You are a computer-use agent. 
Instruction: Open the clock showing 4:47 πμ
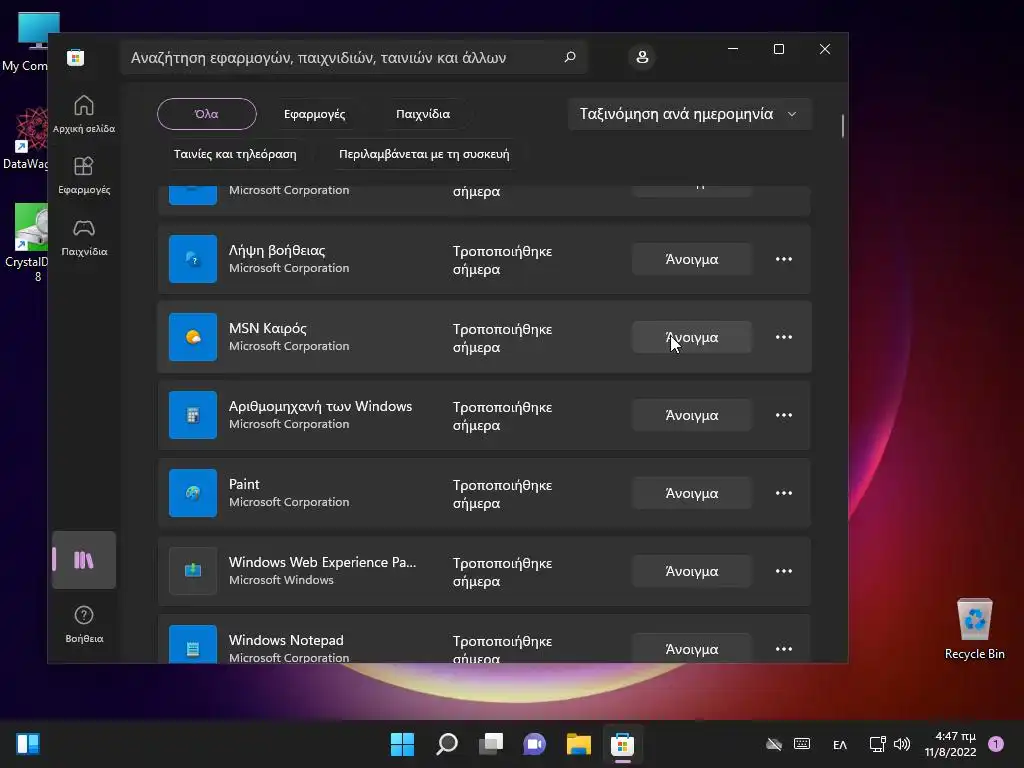(x=950, y=744)
